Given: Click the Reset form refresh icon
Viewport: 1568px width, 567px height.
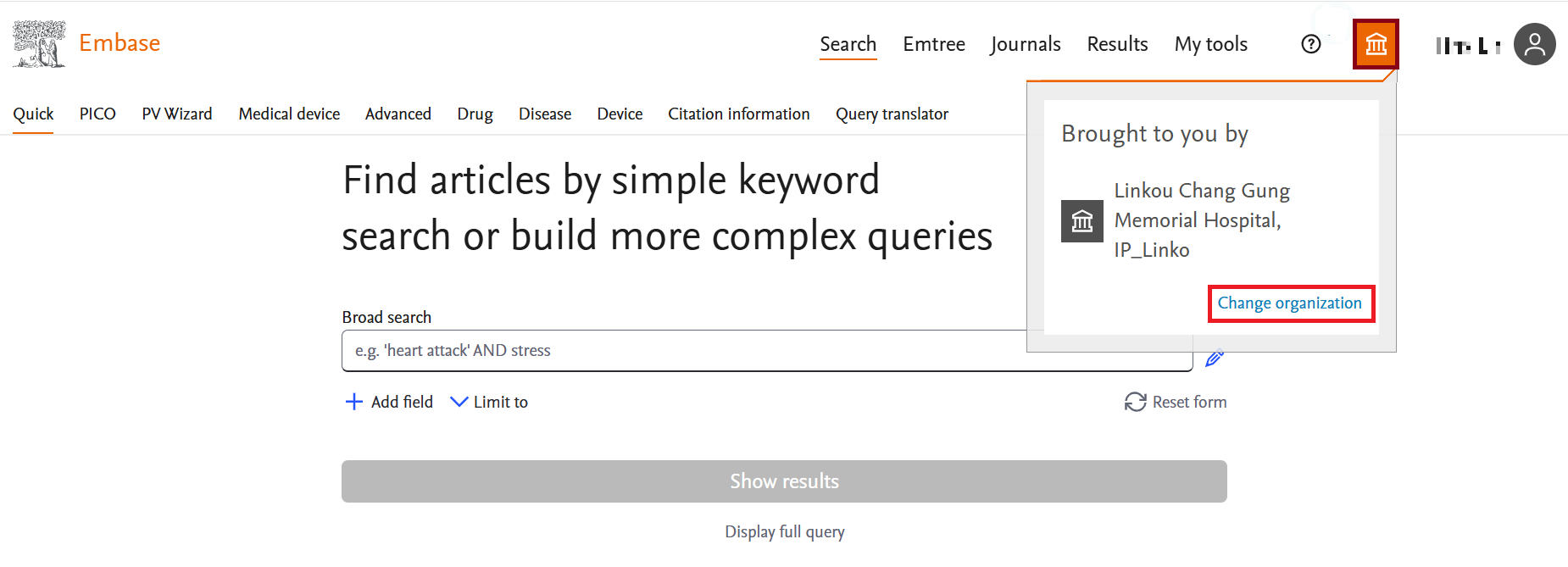Looking at the screenshot, I should click(1136, 402).
